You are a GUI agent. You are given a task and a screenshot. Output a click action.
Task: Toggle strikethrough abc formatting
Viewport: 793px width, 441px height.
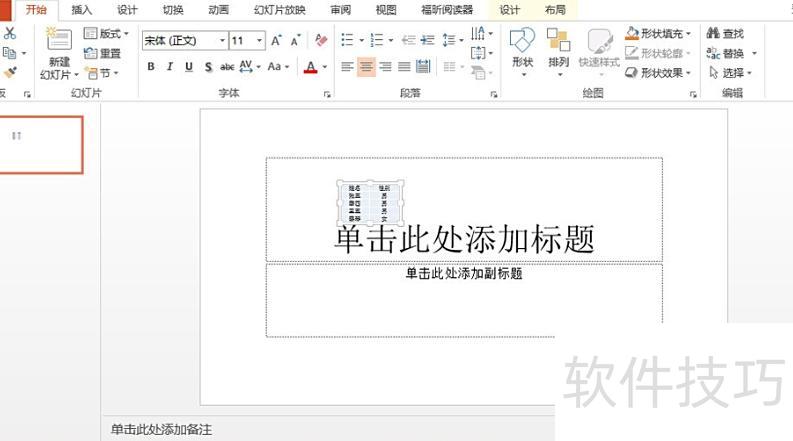click(227, 66)
